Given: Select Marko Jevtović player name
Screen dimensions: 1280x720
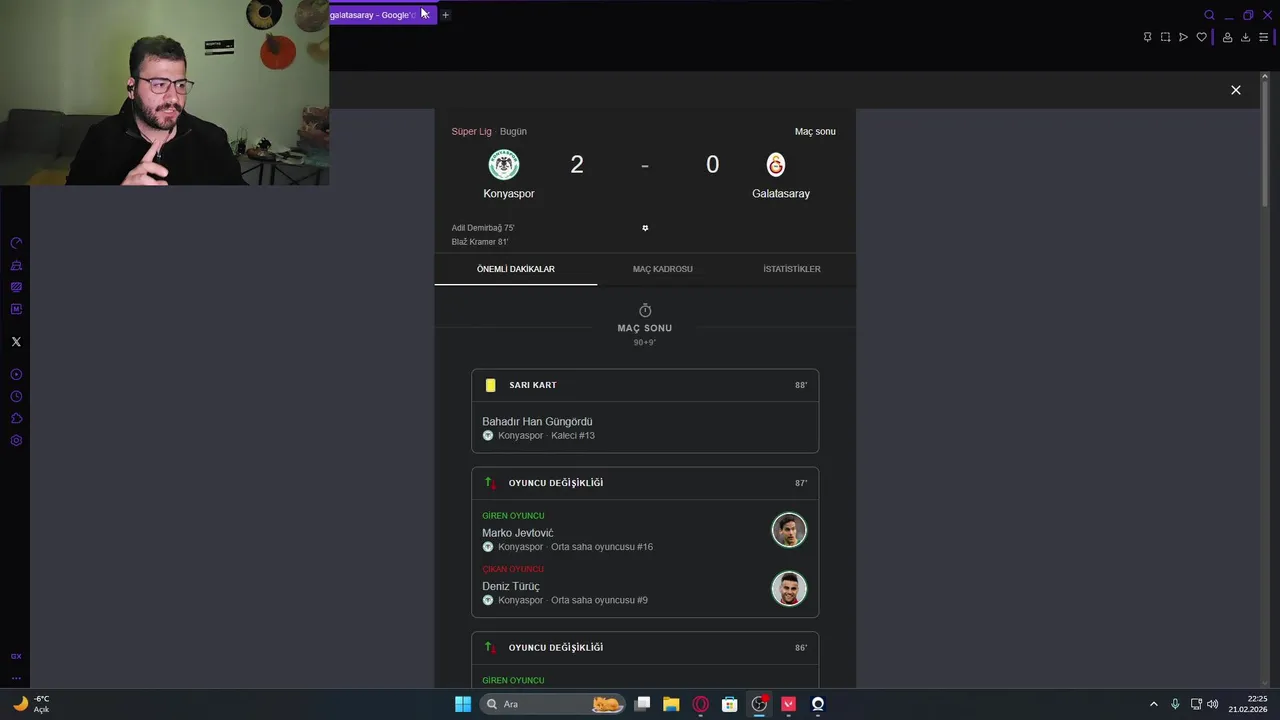Looking at the screenshot, I should point(517,533).
